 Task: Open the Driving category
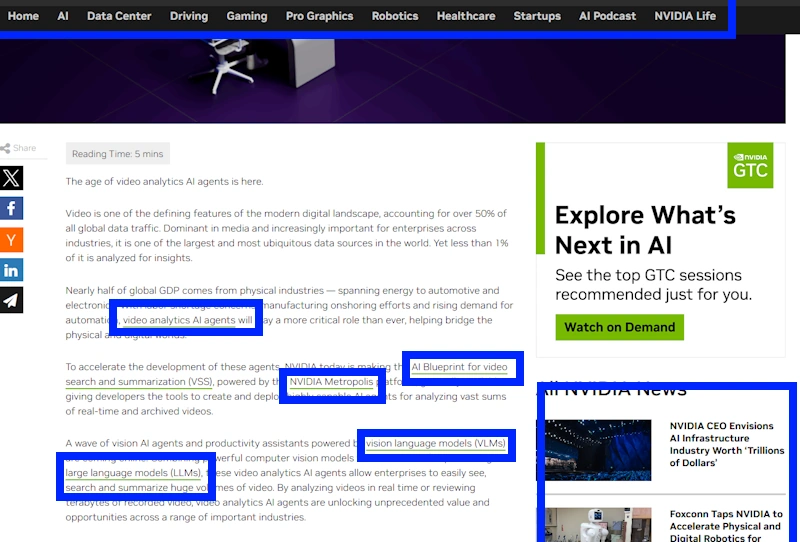click(x=189, y=16)
